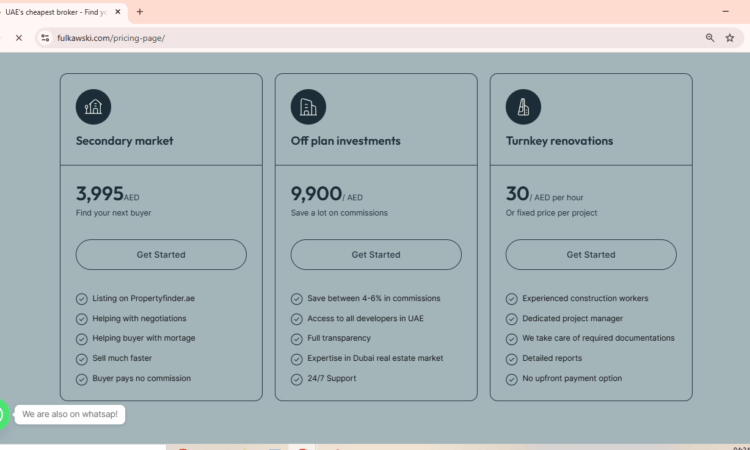The height and width of the screenshot is (450, 750).
Task: Open the zoom magnifier icon in address bar
Action: pyautogui.click(x=710, y=38)
